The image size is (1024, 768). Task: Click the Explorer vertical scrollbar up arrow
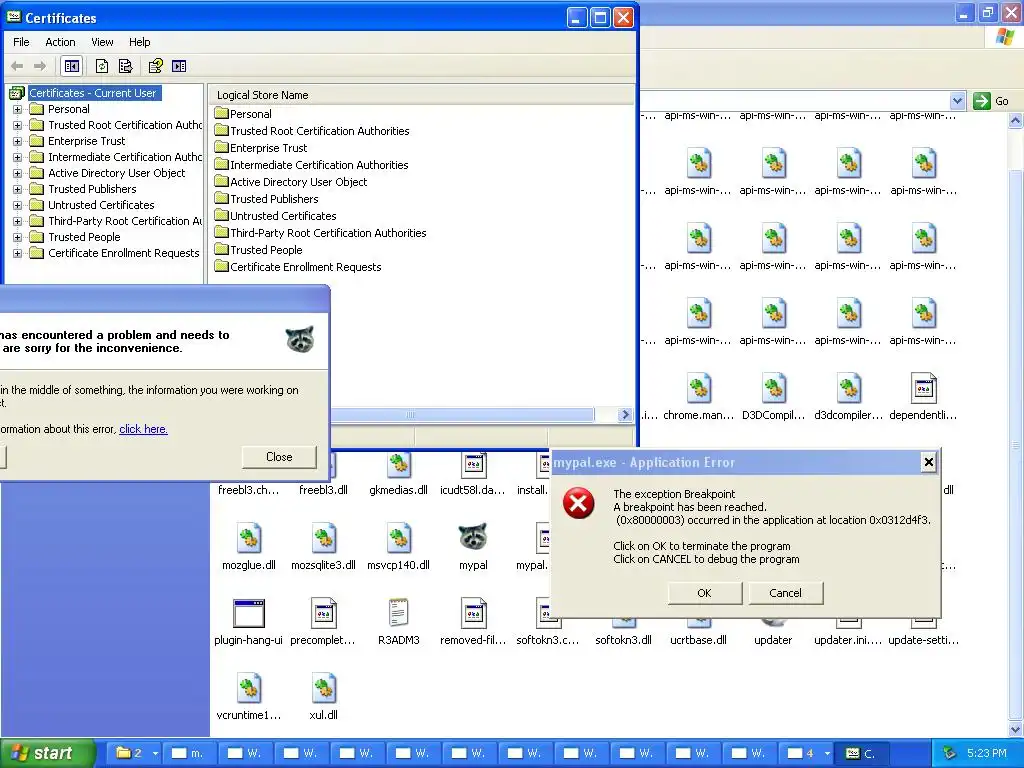tap(1016, 120)
